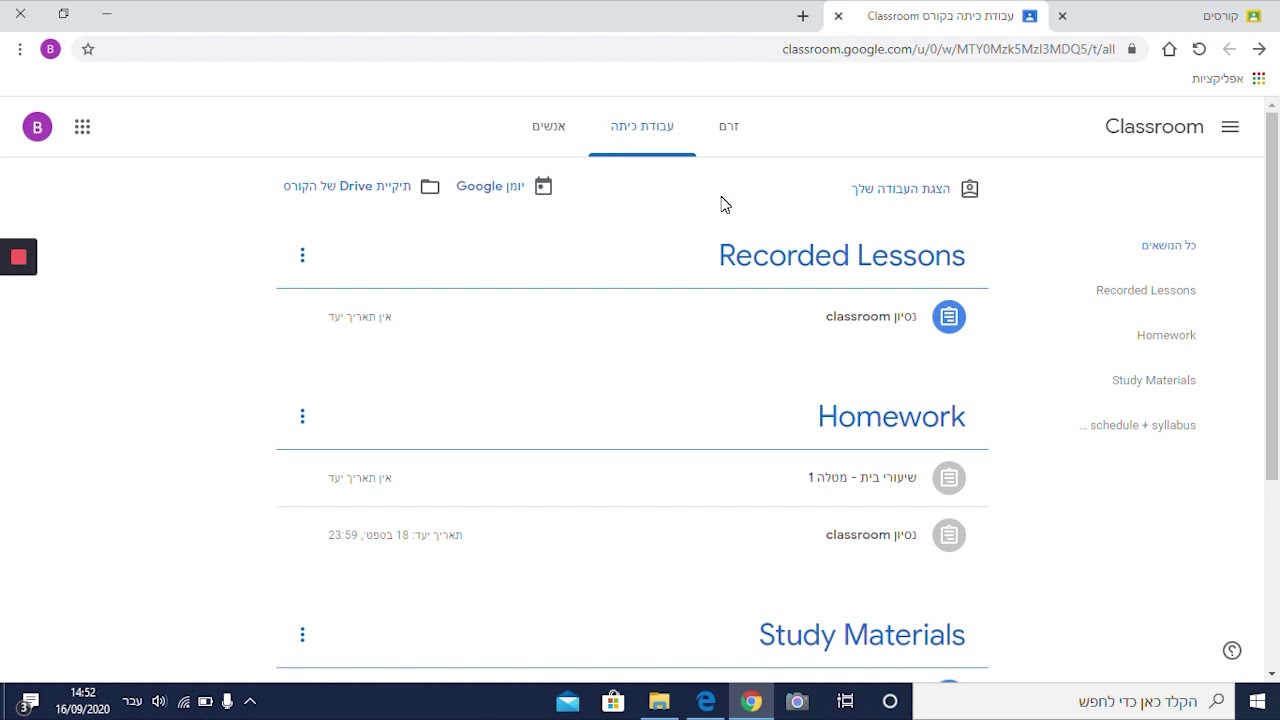Switch keyboard language from עבר
Image resolution: width=1280 pixels, height=720 pixels.
[x=132, y=702]
